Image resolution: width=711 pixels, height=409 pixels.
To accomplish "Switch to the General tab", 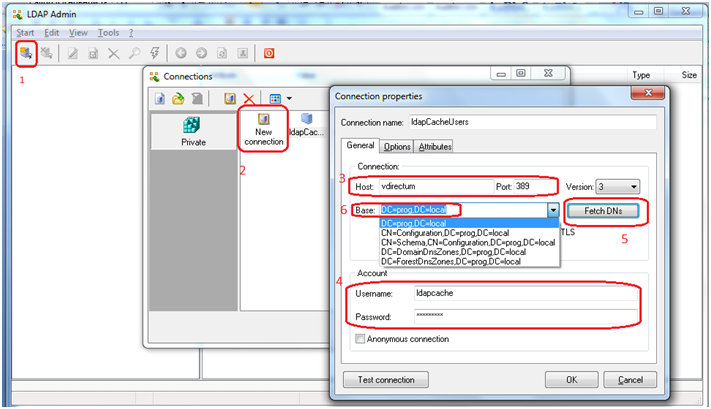I will (360, 146).
